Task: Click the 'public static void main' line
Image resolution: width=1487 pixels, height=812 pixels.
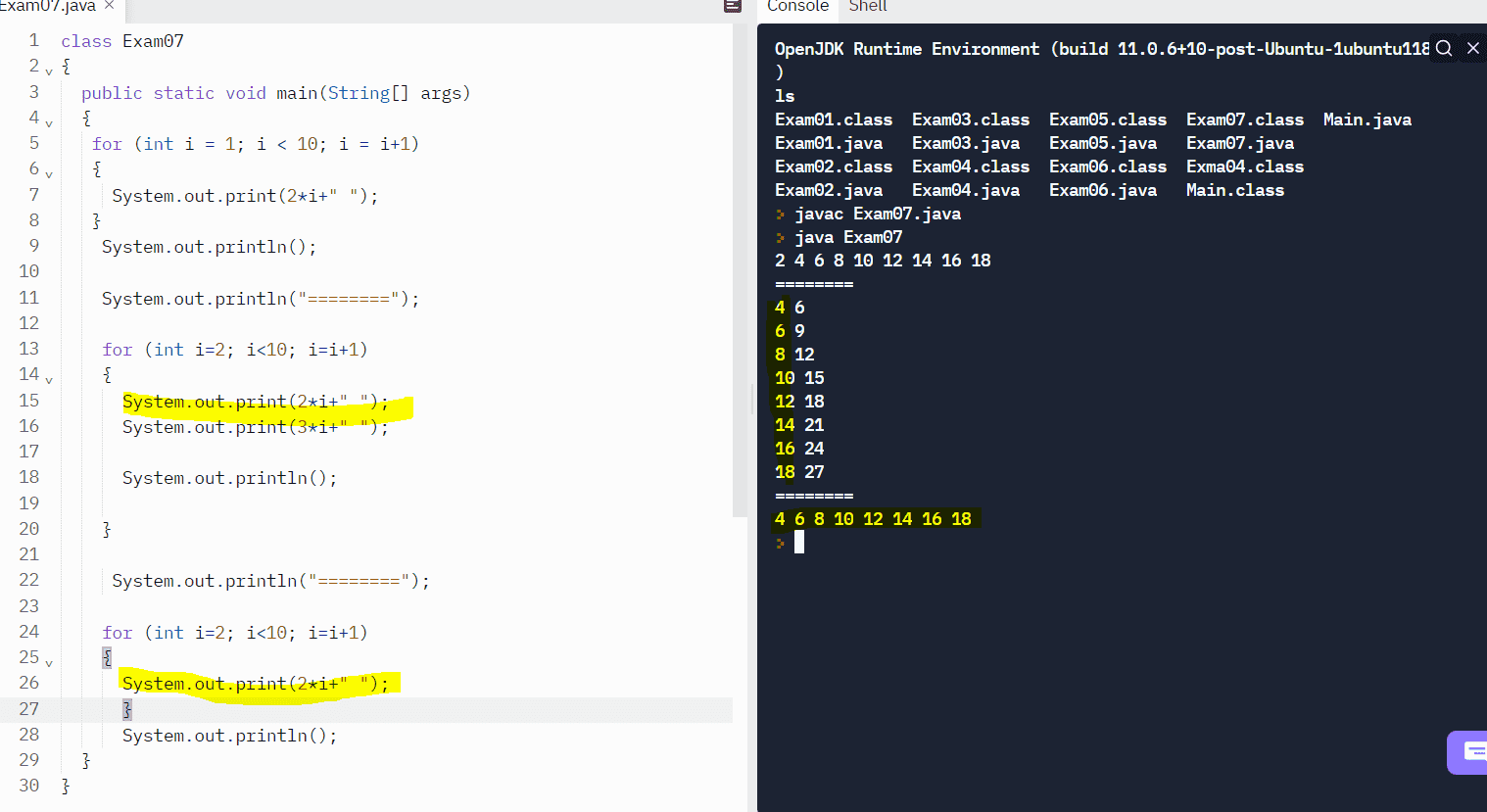Action: [275, 93]
